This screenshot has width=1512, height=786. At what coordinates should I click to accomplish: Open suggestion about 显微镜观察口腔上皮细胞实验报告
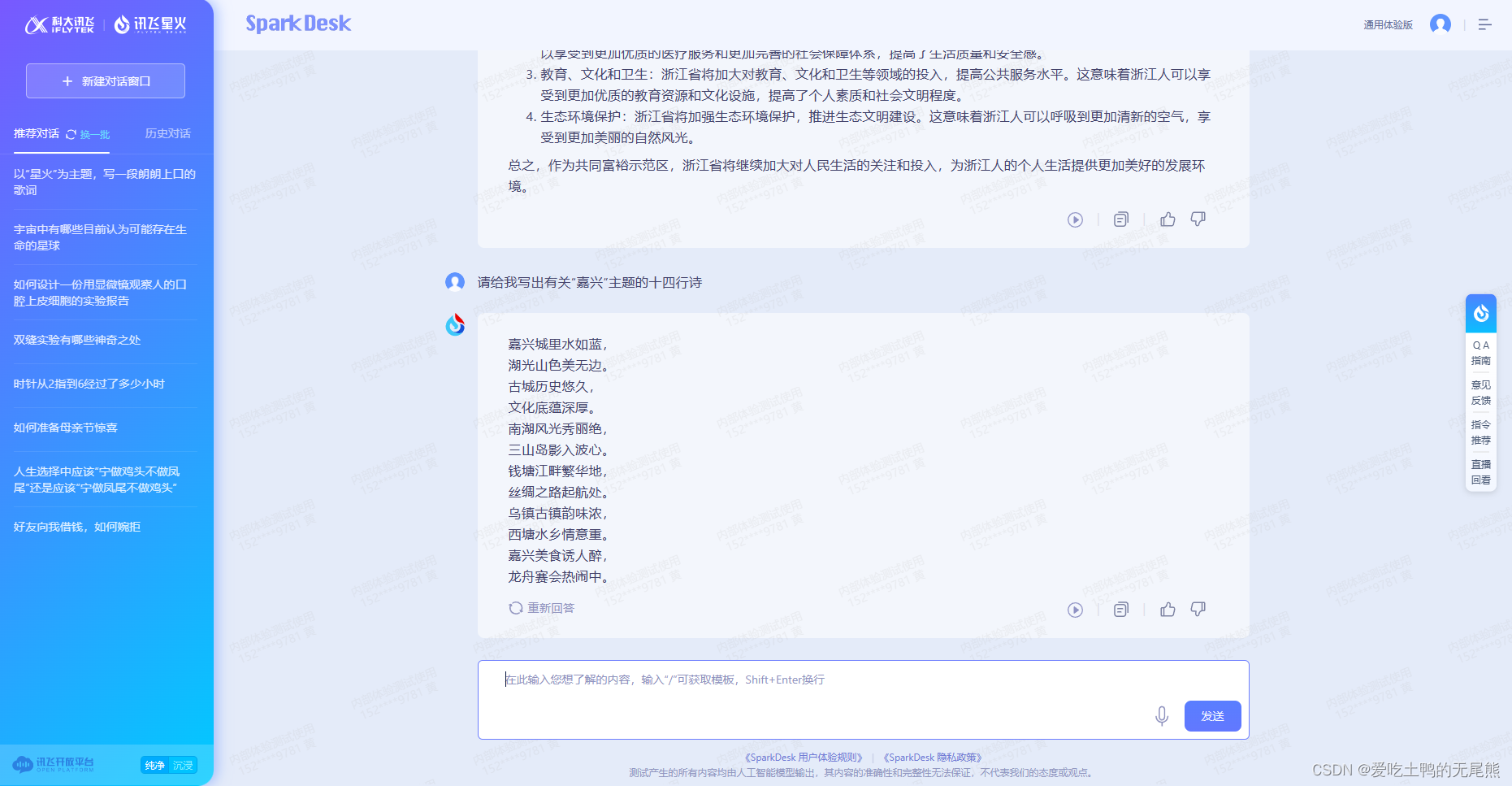tap(105, 293)
